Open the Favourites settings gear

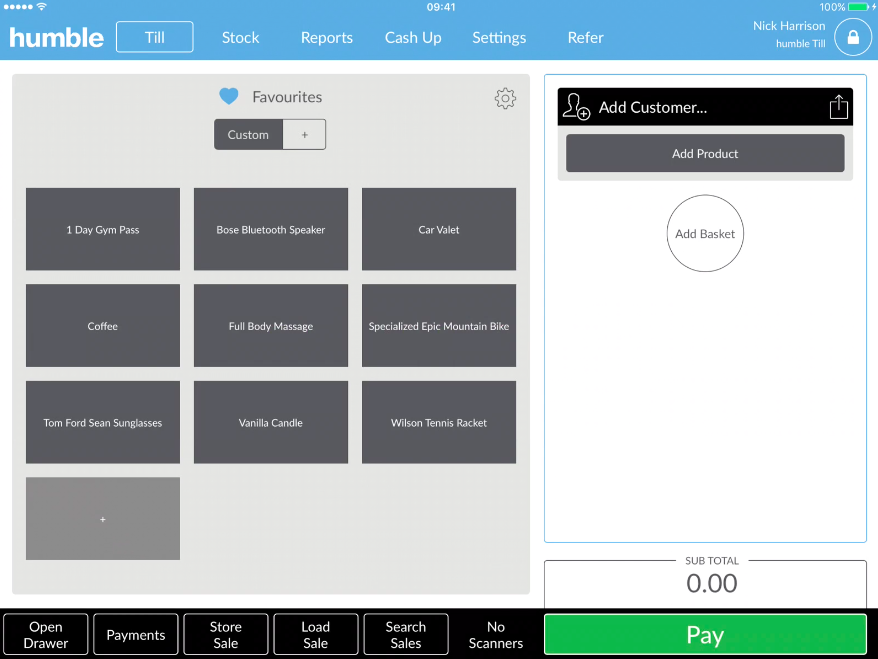click(505, 98)
